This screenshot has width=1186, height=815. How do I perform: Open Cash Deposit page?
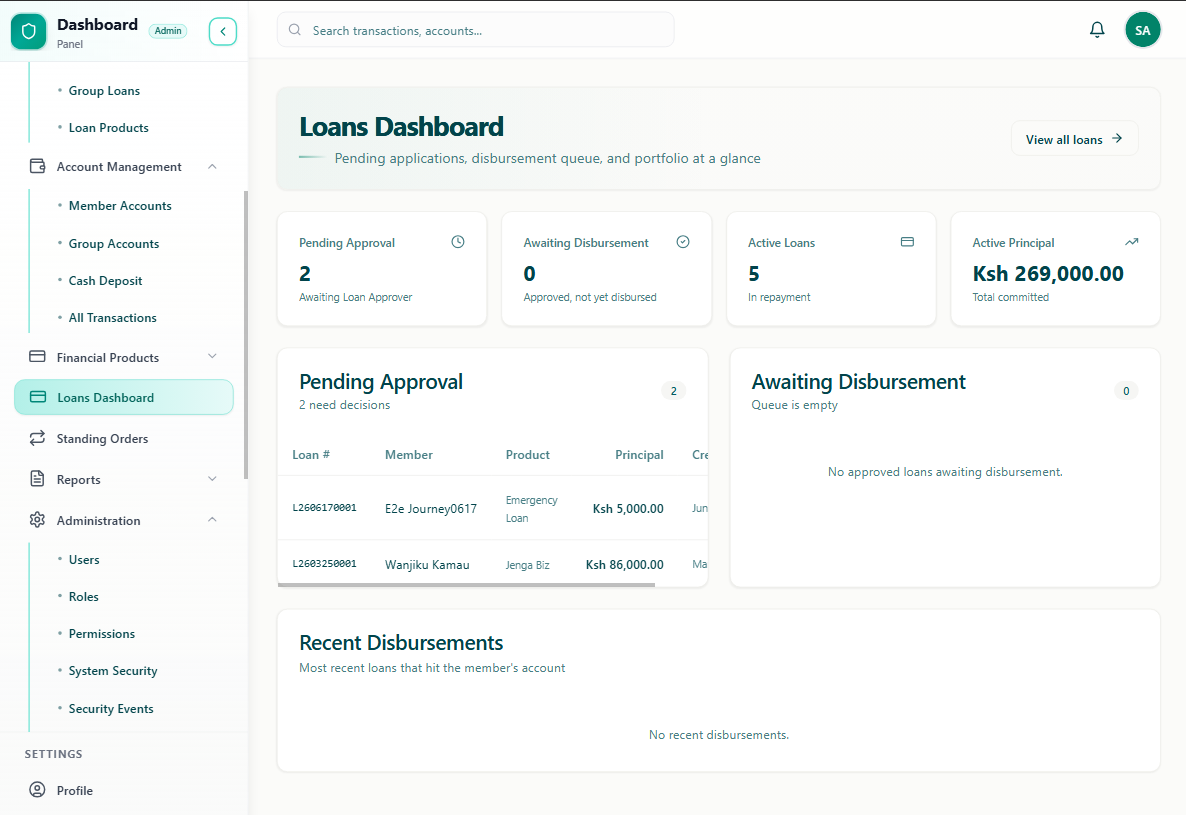pos(105,280)
